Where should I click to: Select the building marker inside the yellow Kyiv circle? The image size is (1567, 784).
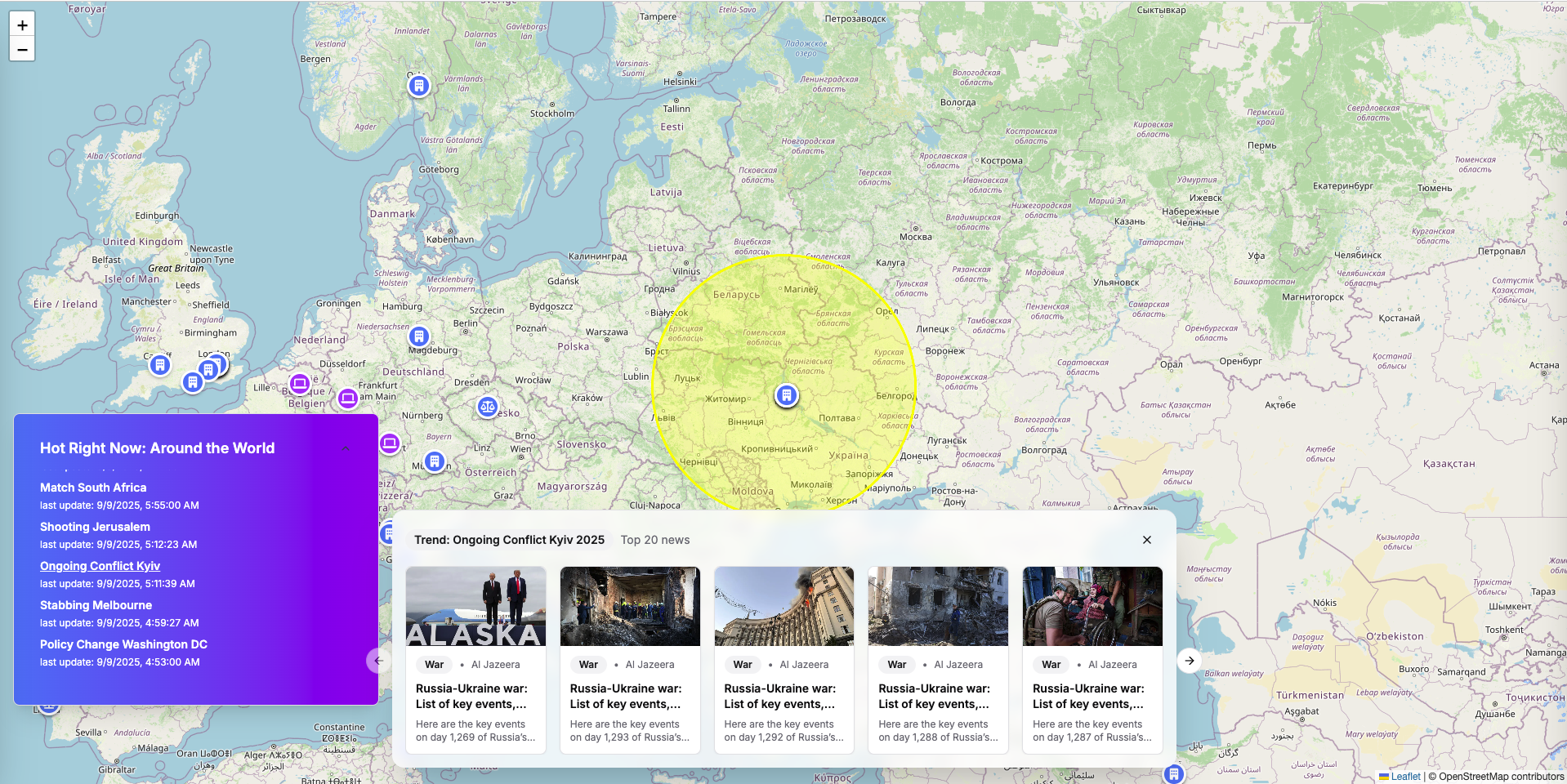click(x=786, y=394)
